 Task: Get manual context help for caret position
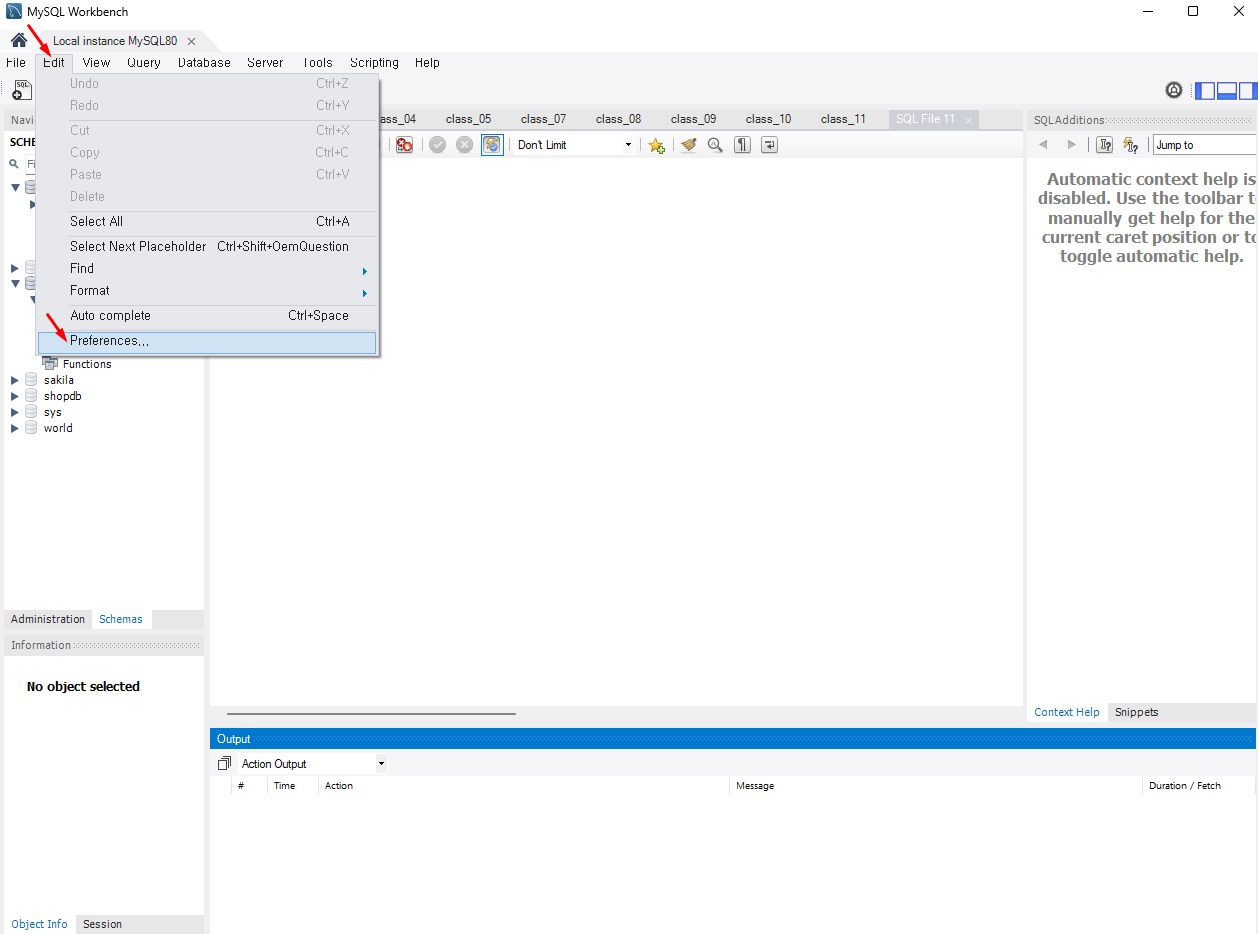click(1104, 145)
